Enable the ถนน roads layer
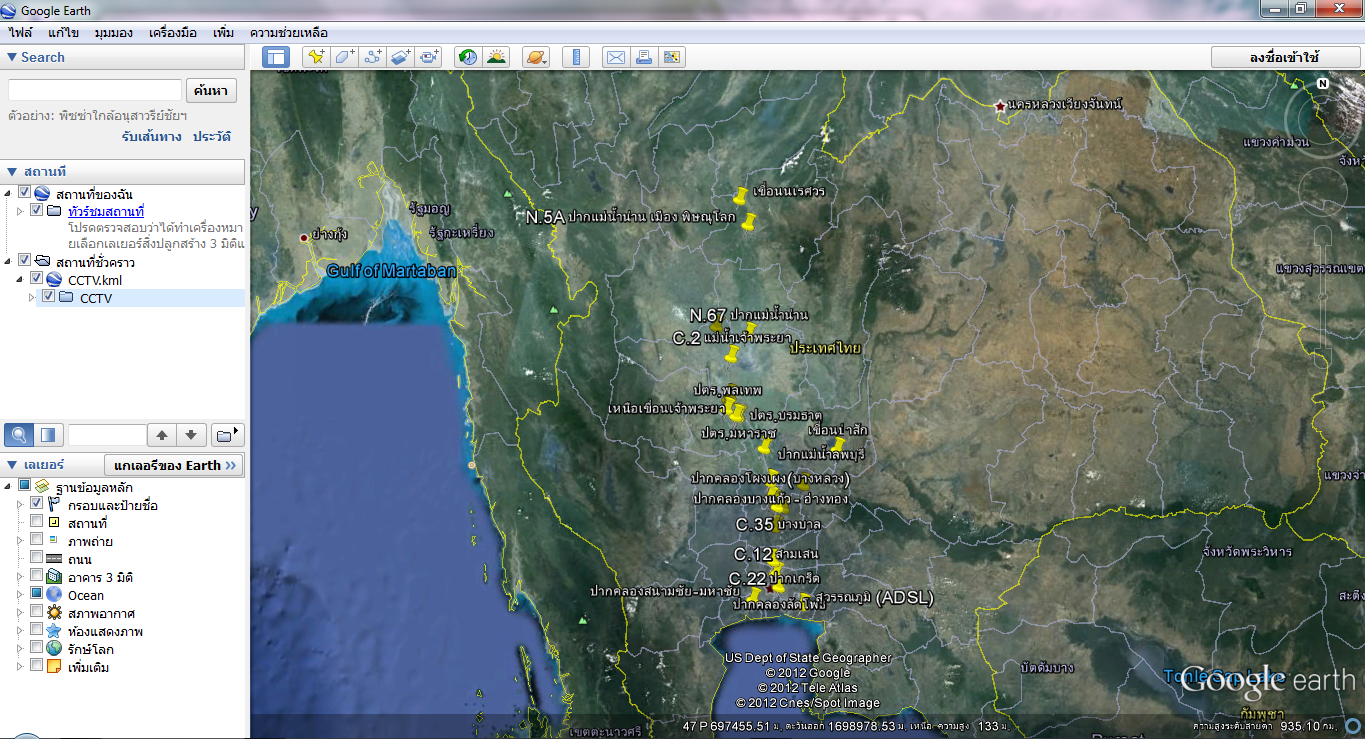Image resolution: width=1365 pixels, height=739 pixels. 38,558
